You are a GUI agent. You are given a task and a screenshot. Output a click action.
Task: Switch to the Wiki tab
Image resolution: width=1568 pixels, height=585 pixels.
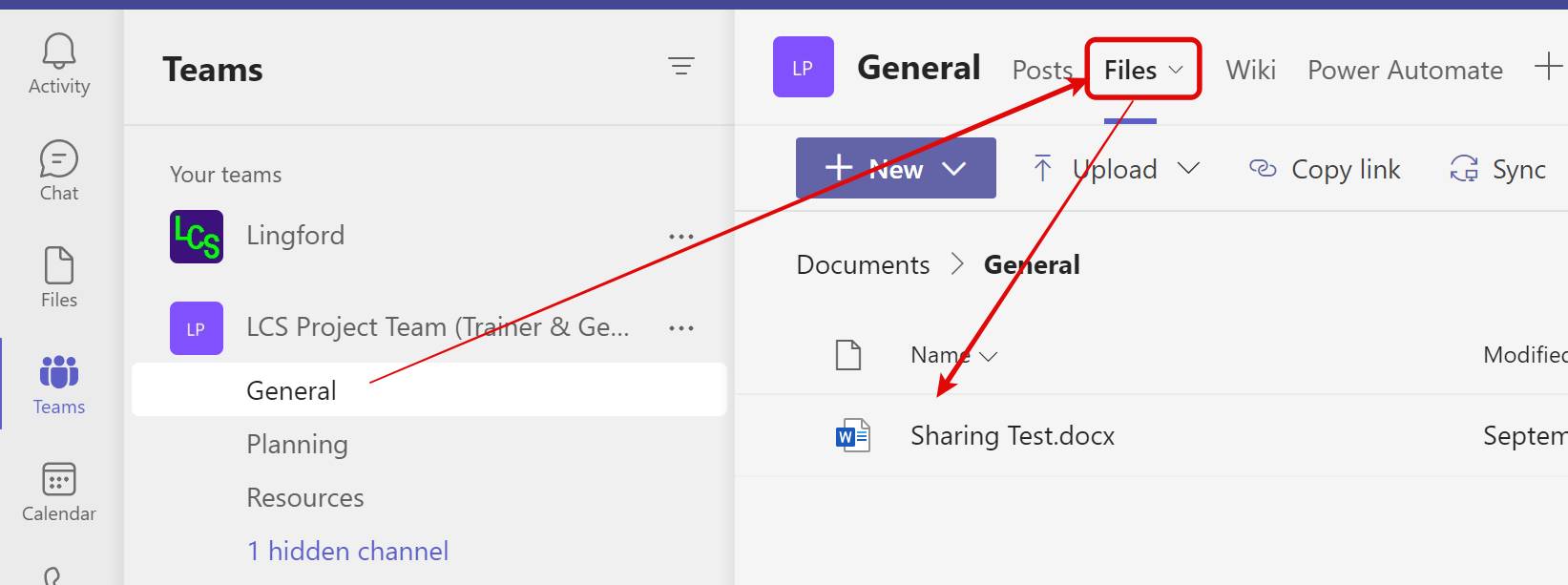pyautogui.click(x=1250, y=70)
